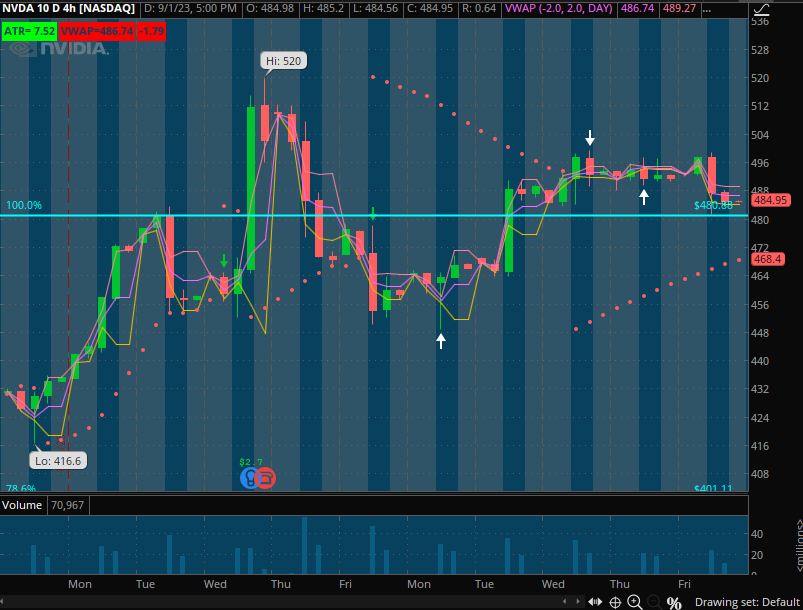Click the pink 486.74 VWAP value in header

(637, 8)
